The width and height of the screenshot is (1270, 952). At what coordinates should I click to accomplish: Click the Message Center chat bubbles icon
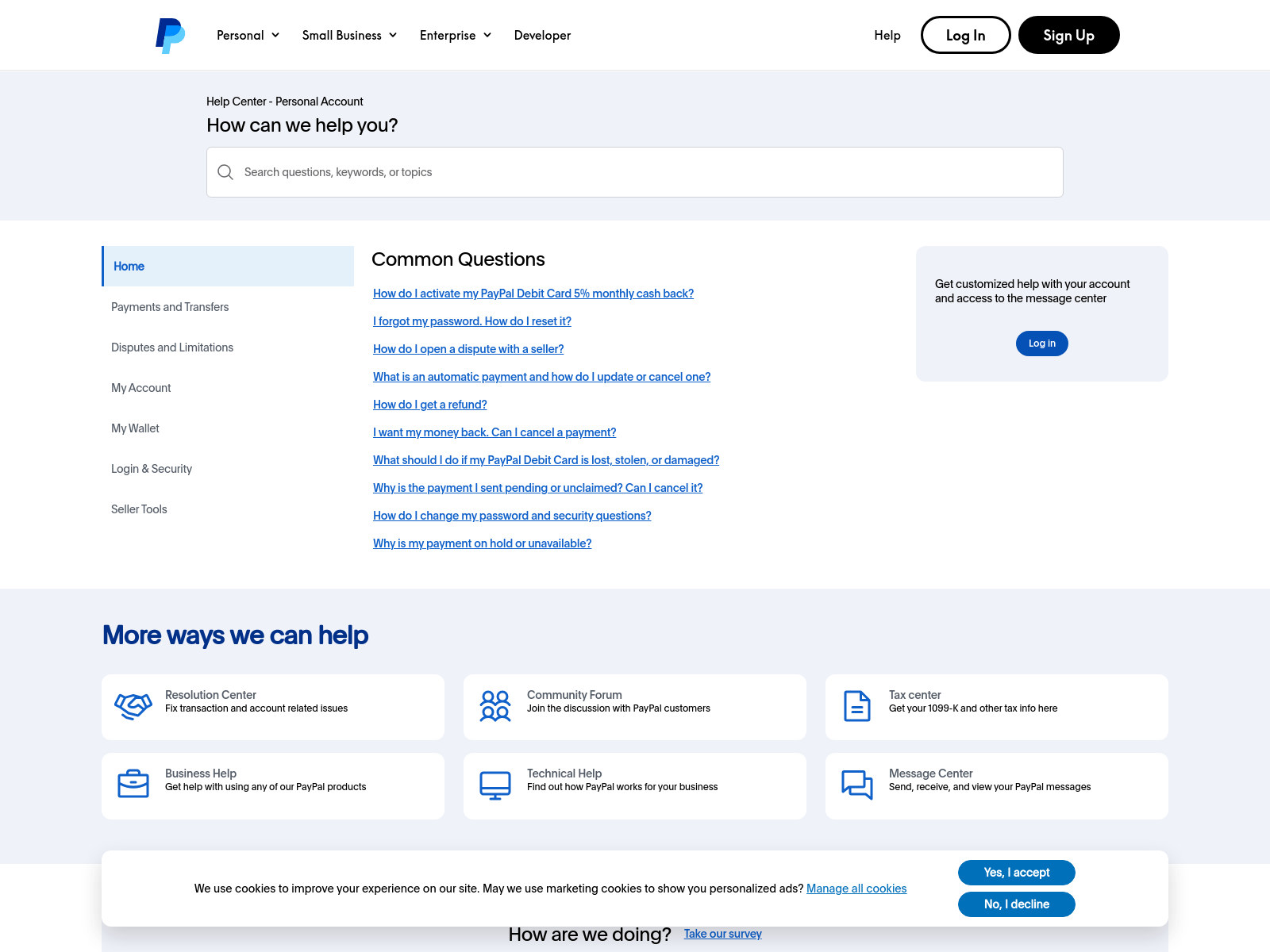tap(857, 785)
